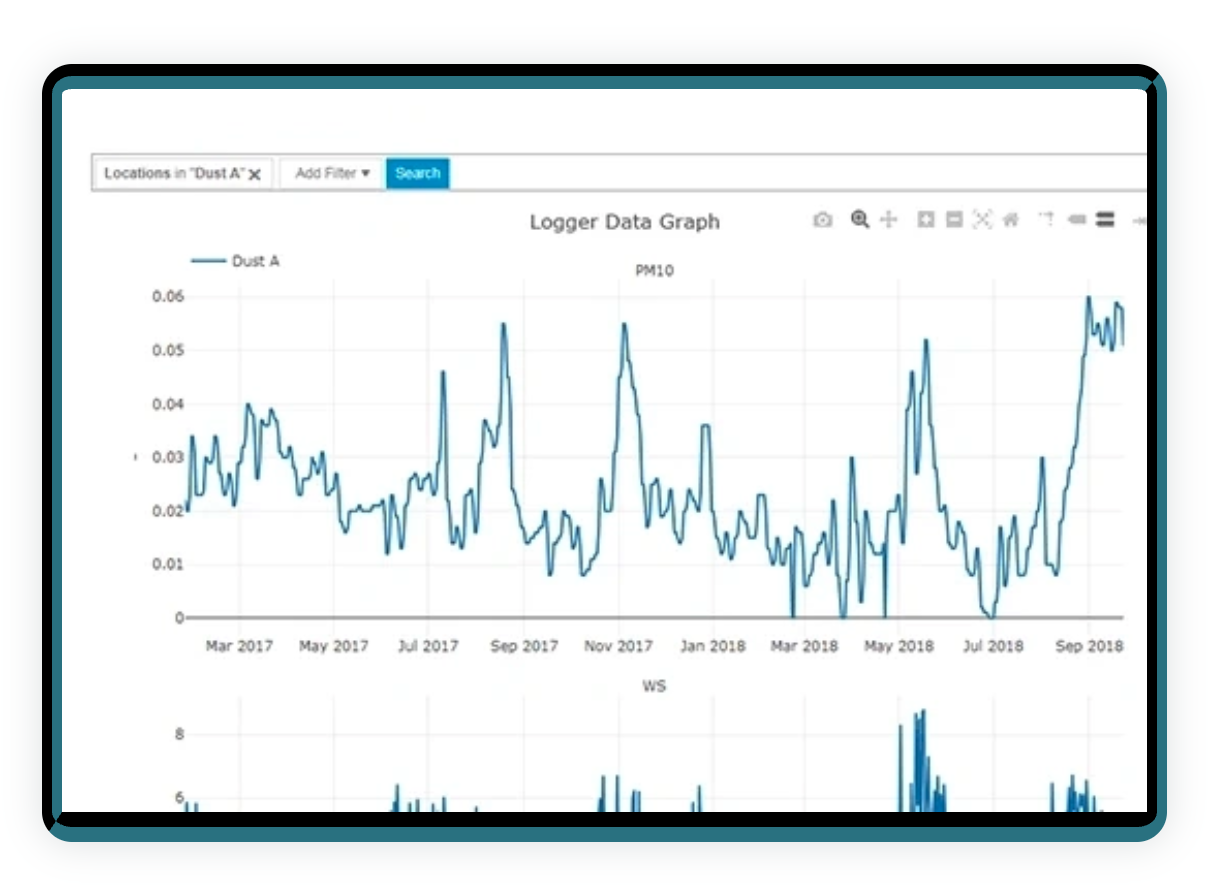The image size is (1214, 894).
Task: Click the Mar 2017 axis label
Action: tap(238, 646)
